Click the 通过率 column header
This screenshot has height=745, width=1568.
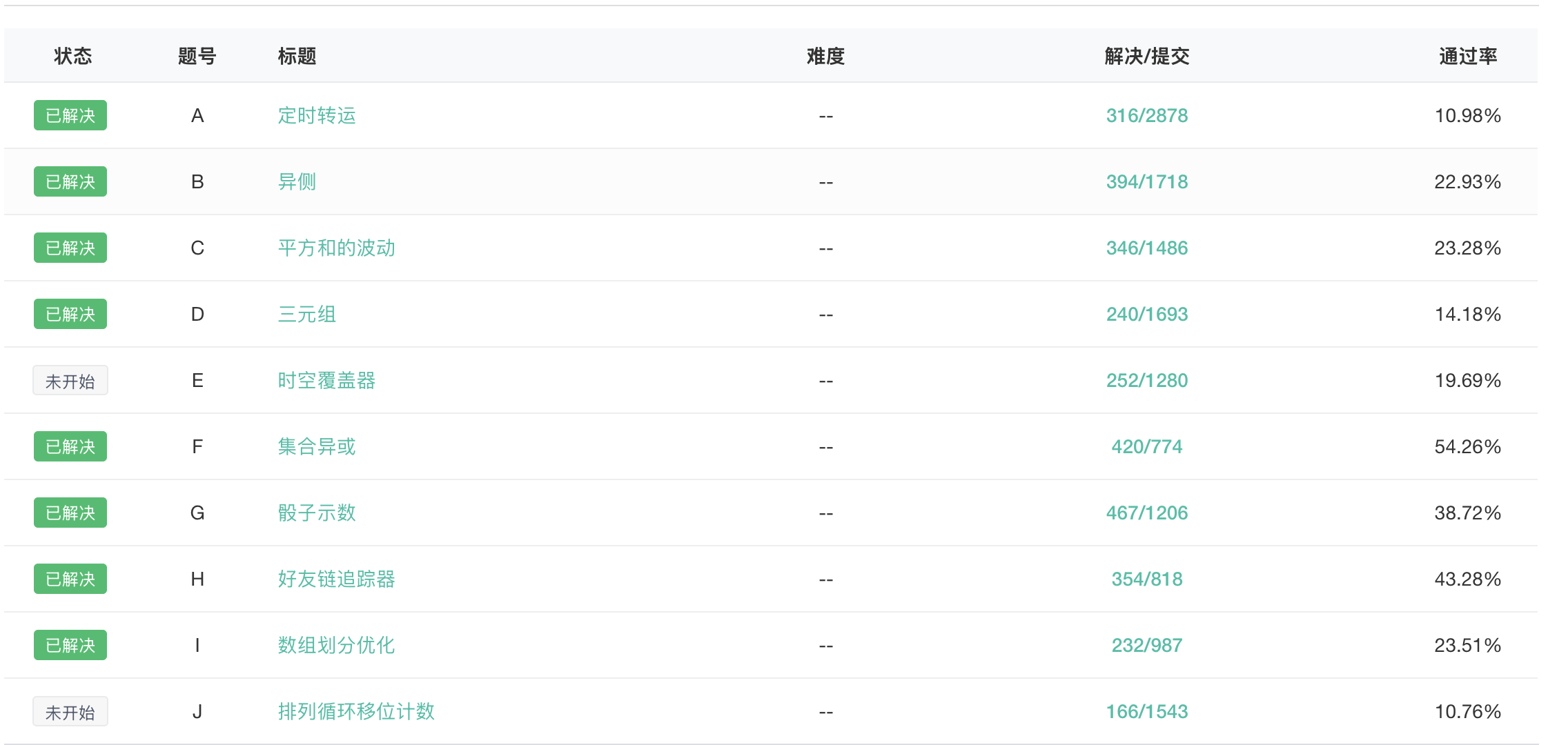coord(1468,56)
